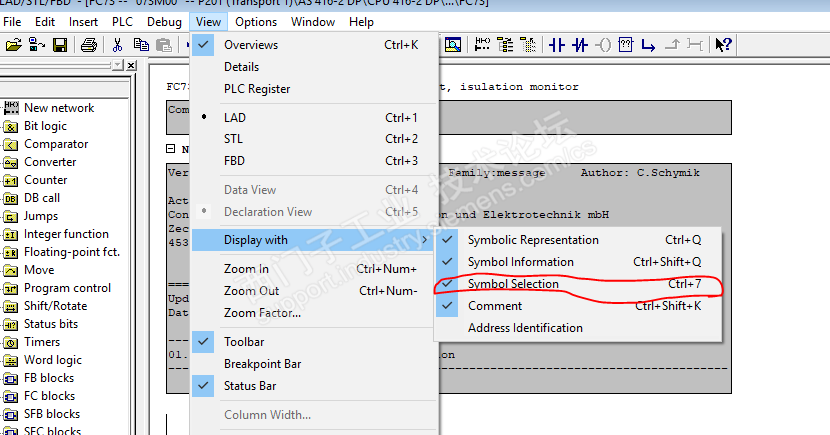
Task: Click the Save diskette toolbar icon
Action: pos(59,45)
